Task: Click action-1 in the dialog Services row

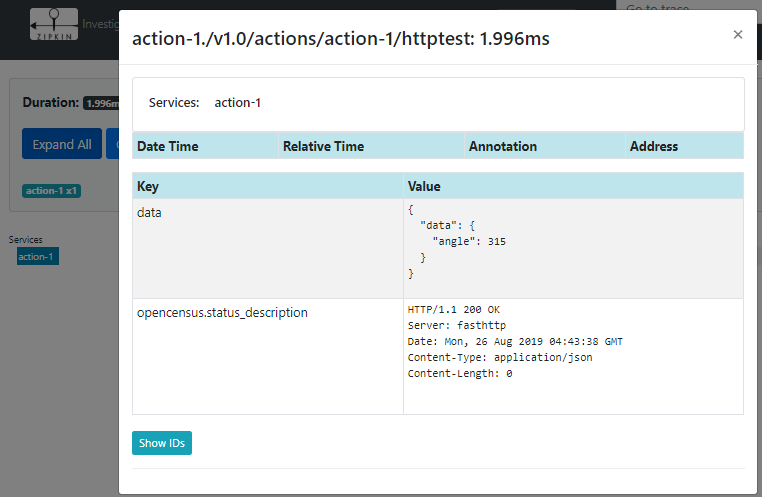Action: point(238,103)
